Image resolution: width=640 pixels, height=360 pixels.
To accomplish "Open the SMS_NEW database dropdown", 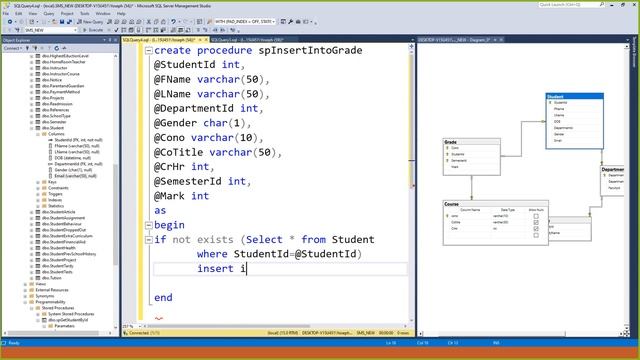I will click(75, 30).
